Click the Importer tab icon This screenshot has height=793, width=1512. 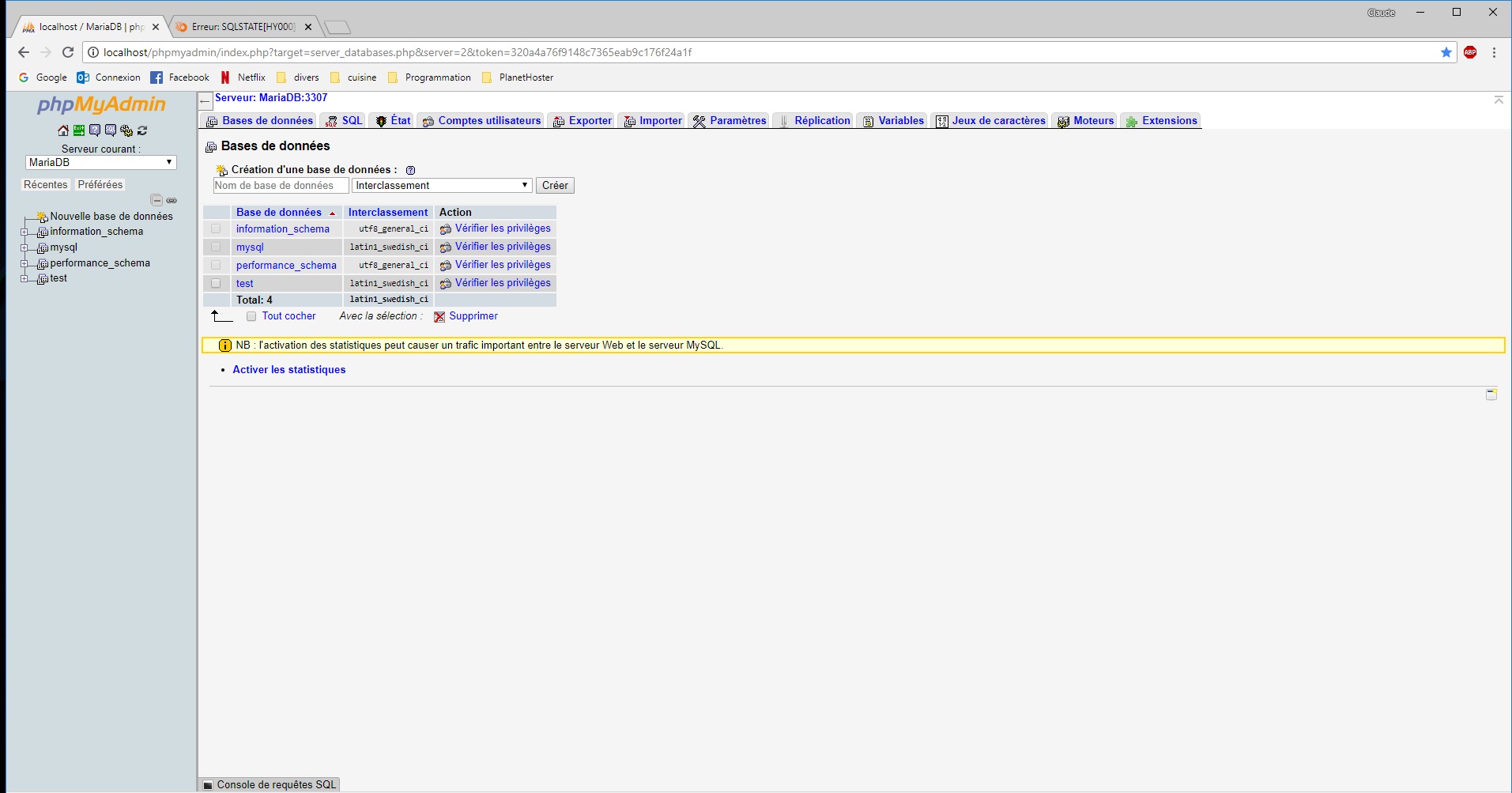point(629,120)
